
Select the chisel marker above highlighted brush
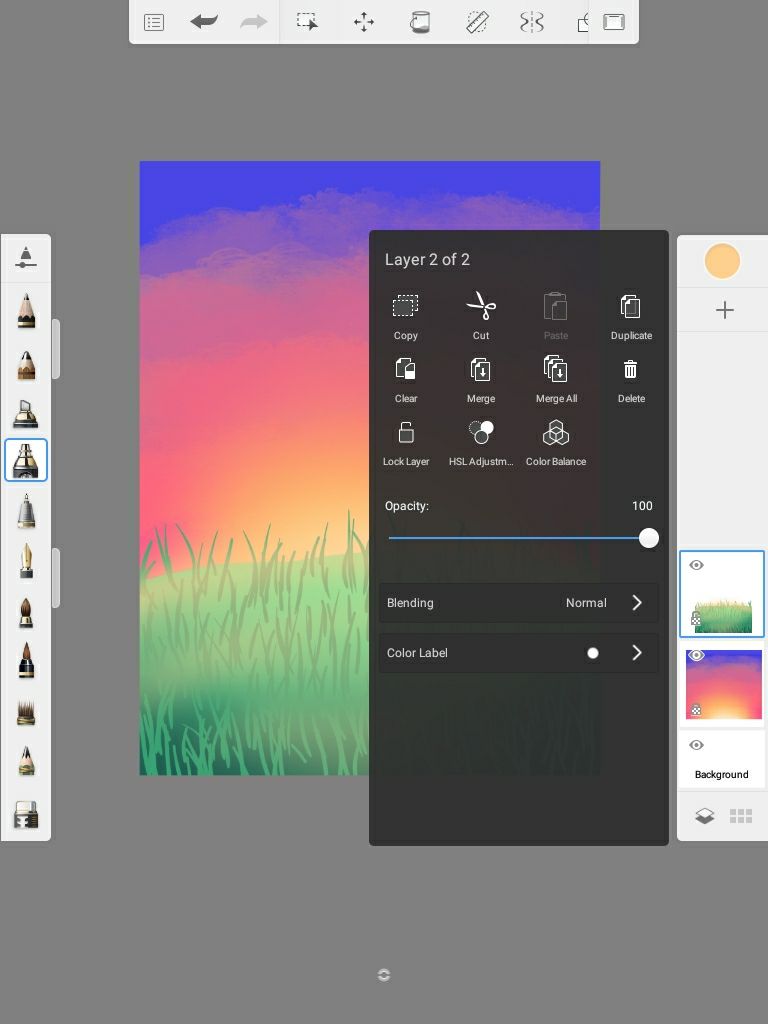pos(26,413)
